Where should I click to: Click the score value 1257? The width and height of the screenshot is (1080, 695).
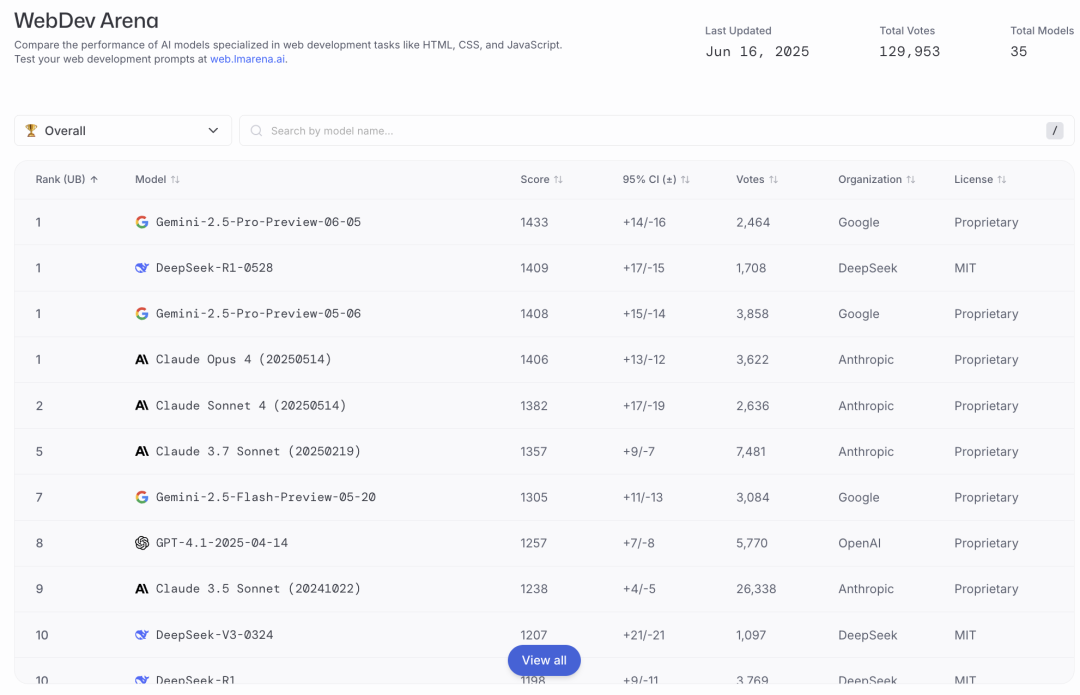[x=534, y=543]
